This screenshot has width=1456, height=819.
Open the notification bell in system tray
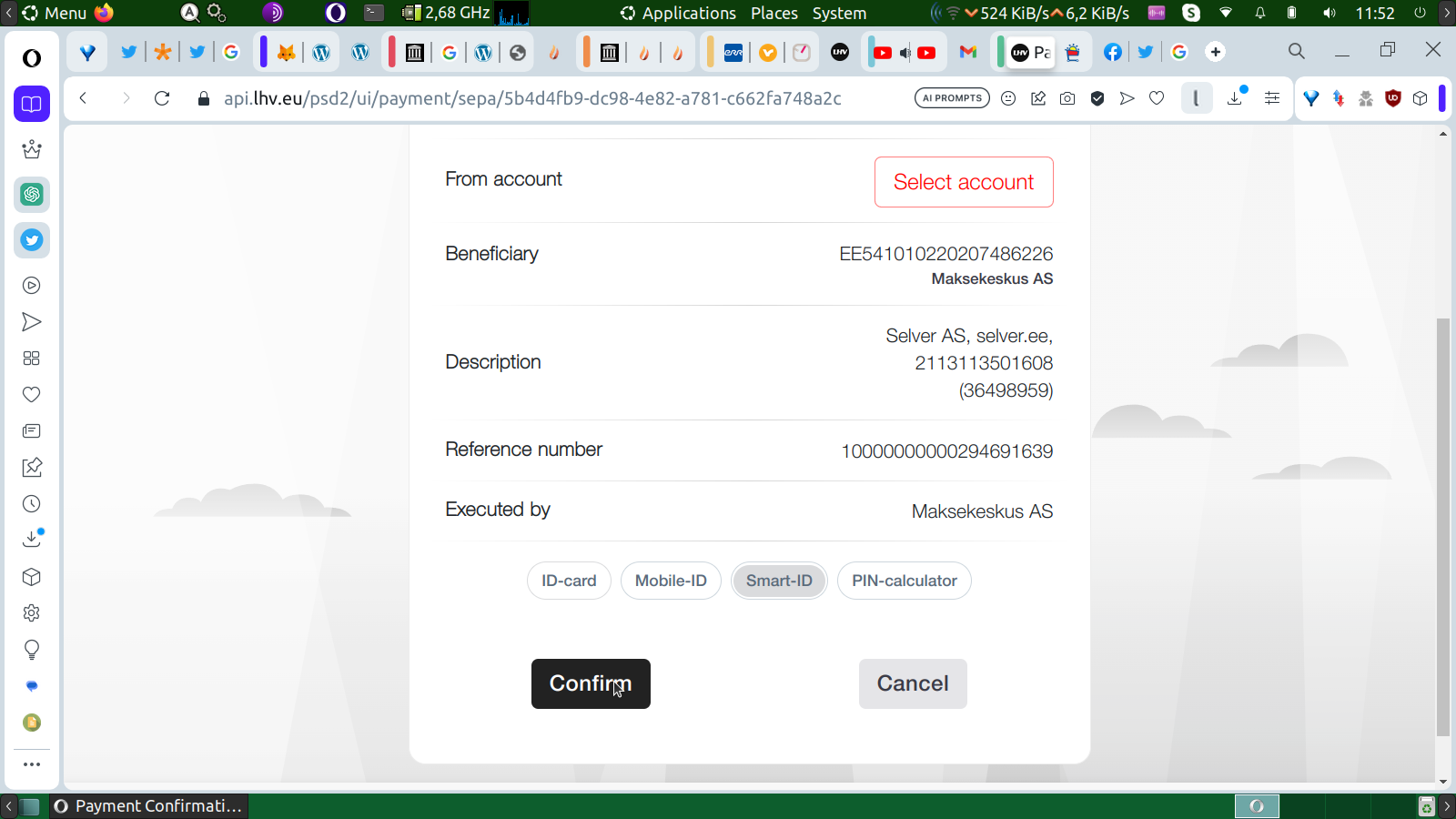pos(1260,13)
